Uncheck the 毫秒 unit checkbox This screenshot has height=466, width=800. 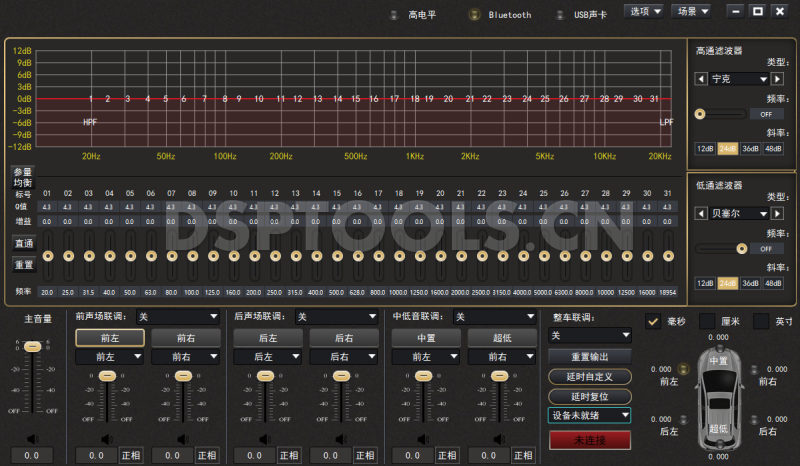654,321
